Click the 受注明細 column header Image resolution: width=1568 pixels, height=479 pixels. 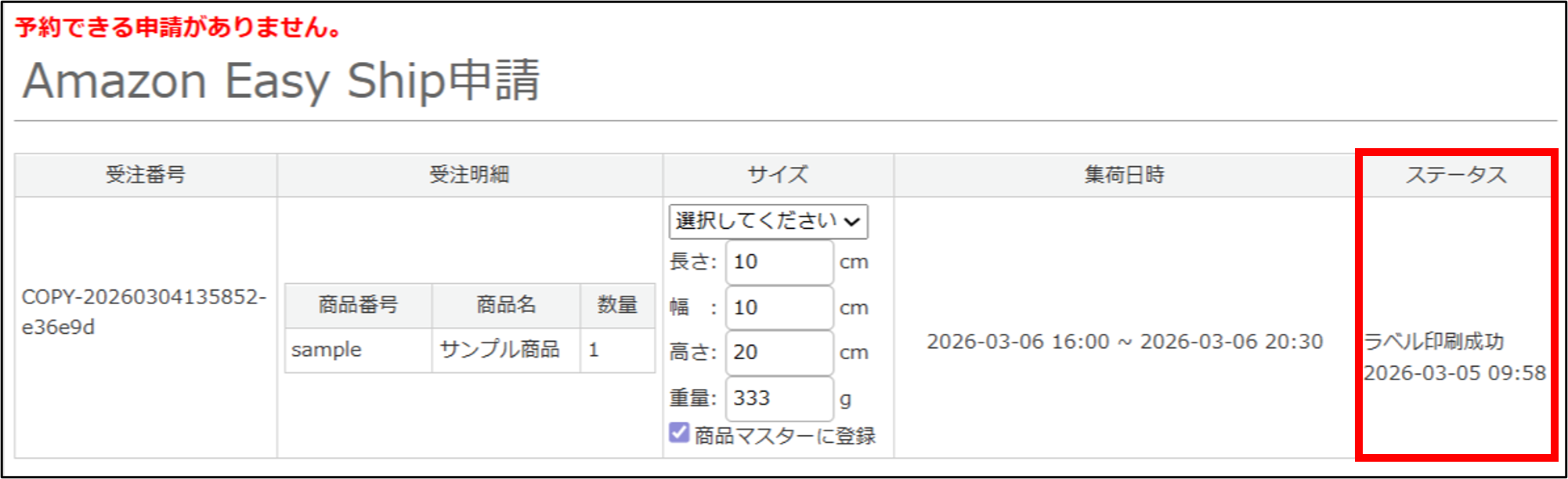coord(468,175)
